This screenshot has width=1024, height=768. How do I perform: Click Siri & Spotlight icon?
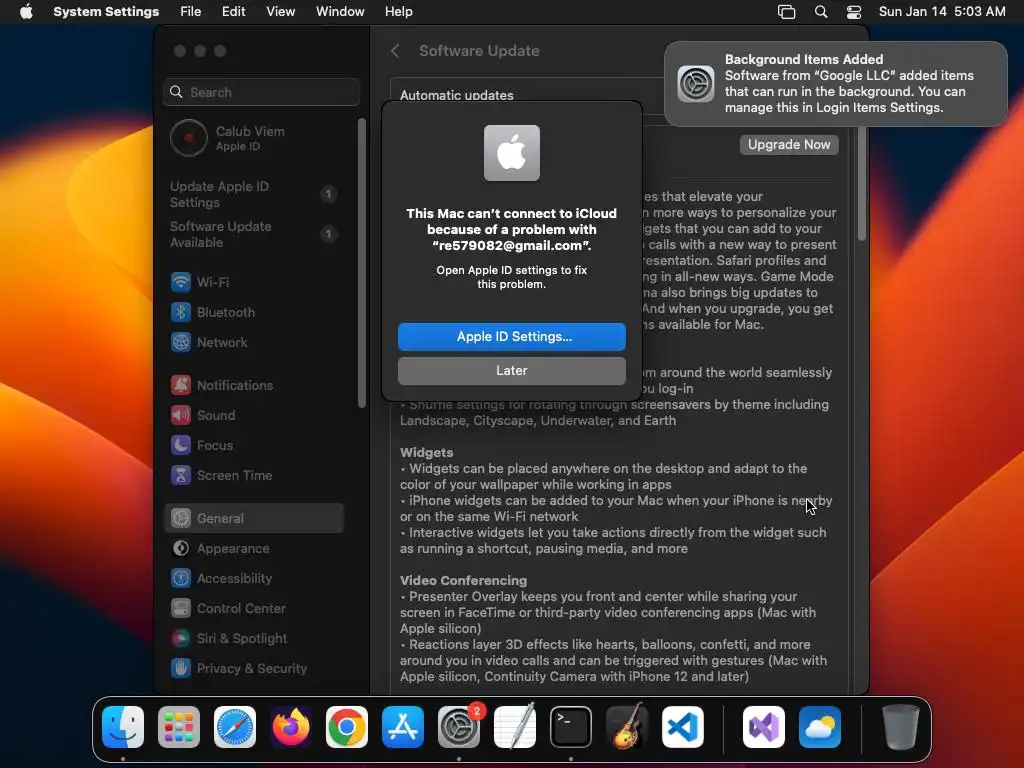(181, 639)
